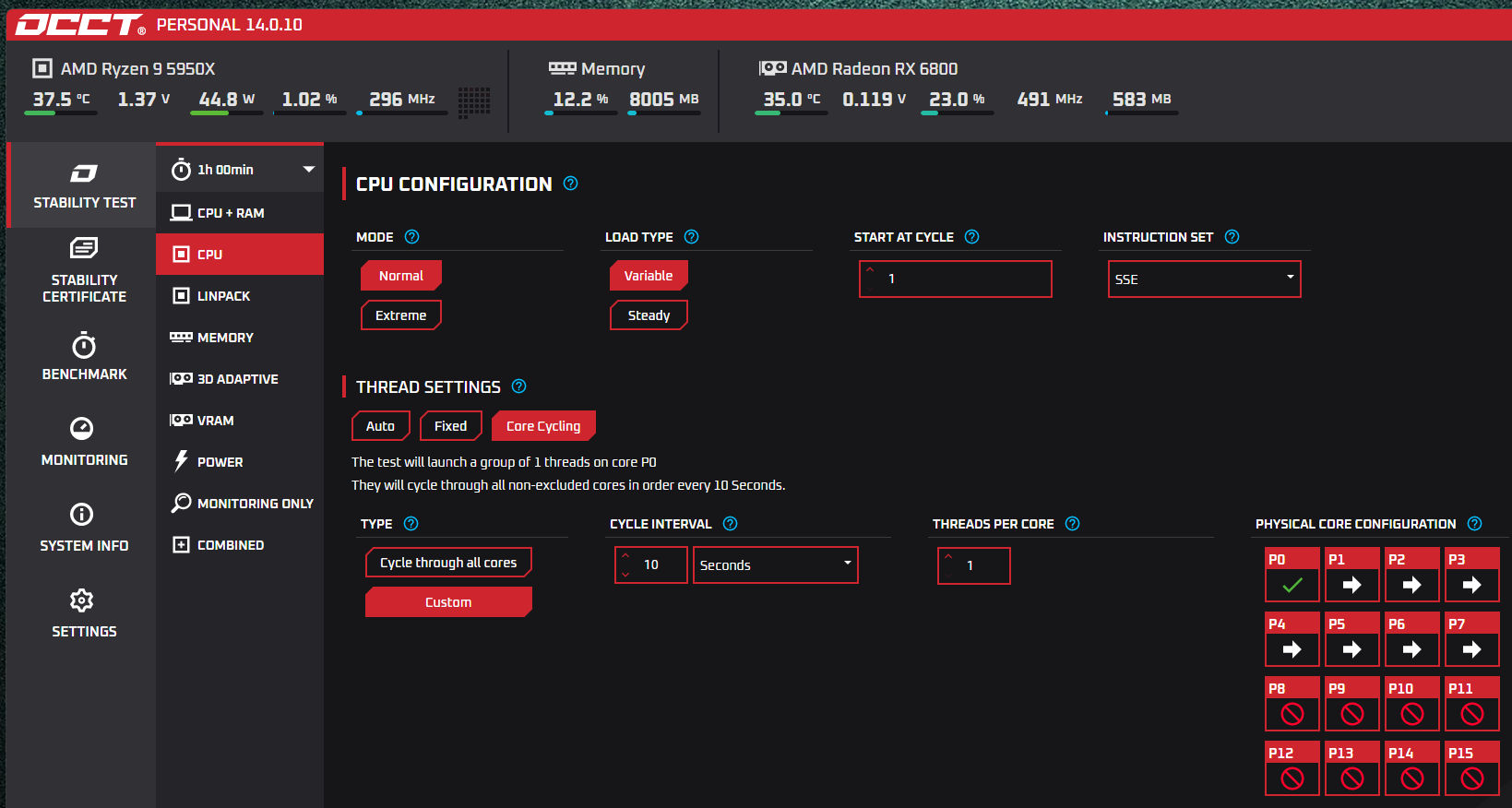
Task: Open the System Info section
Action: tap(84, 529)
